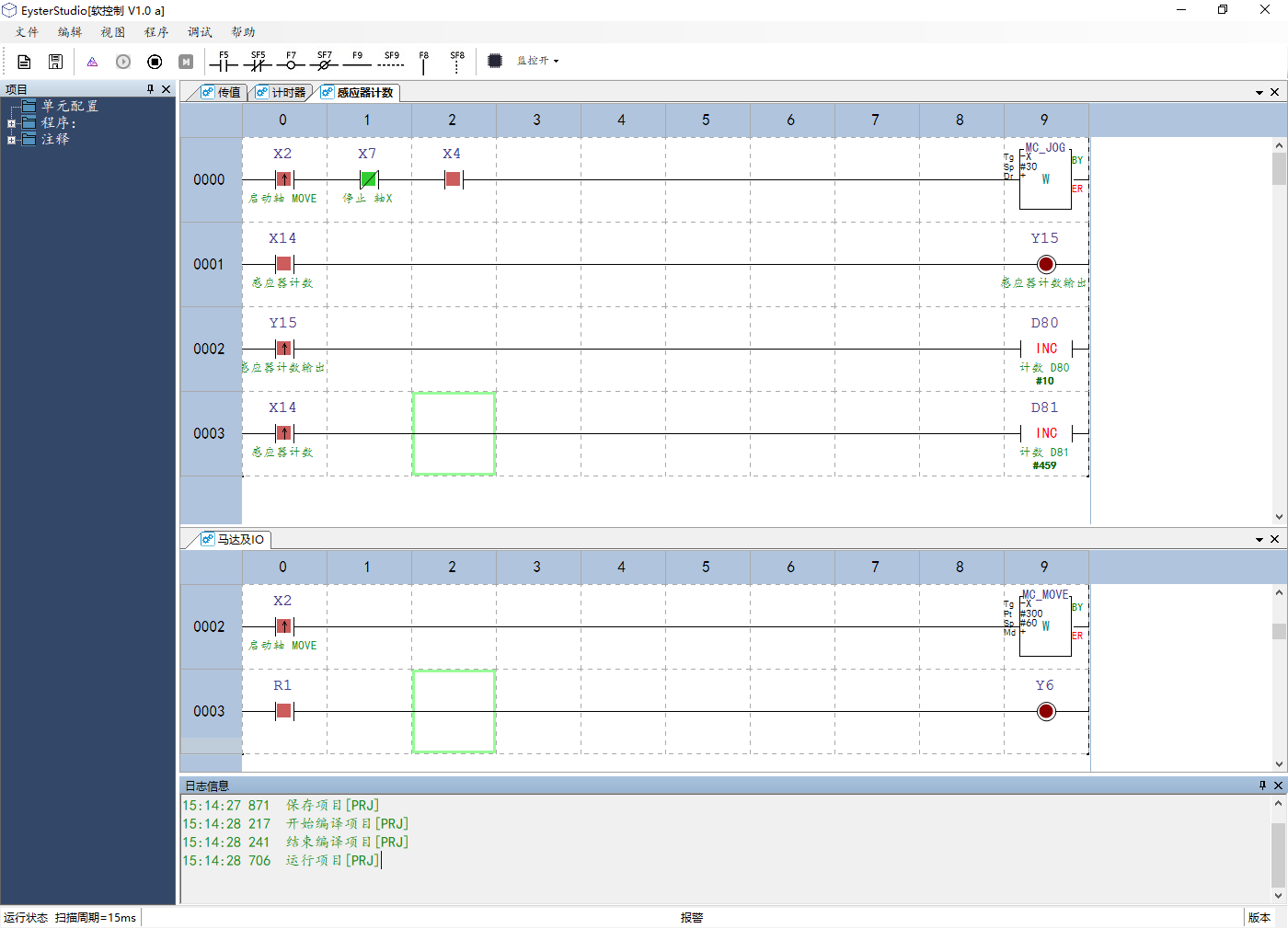Click the Y6 output coil
The image size is (1288, 929).
point(1046,712)
